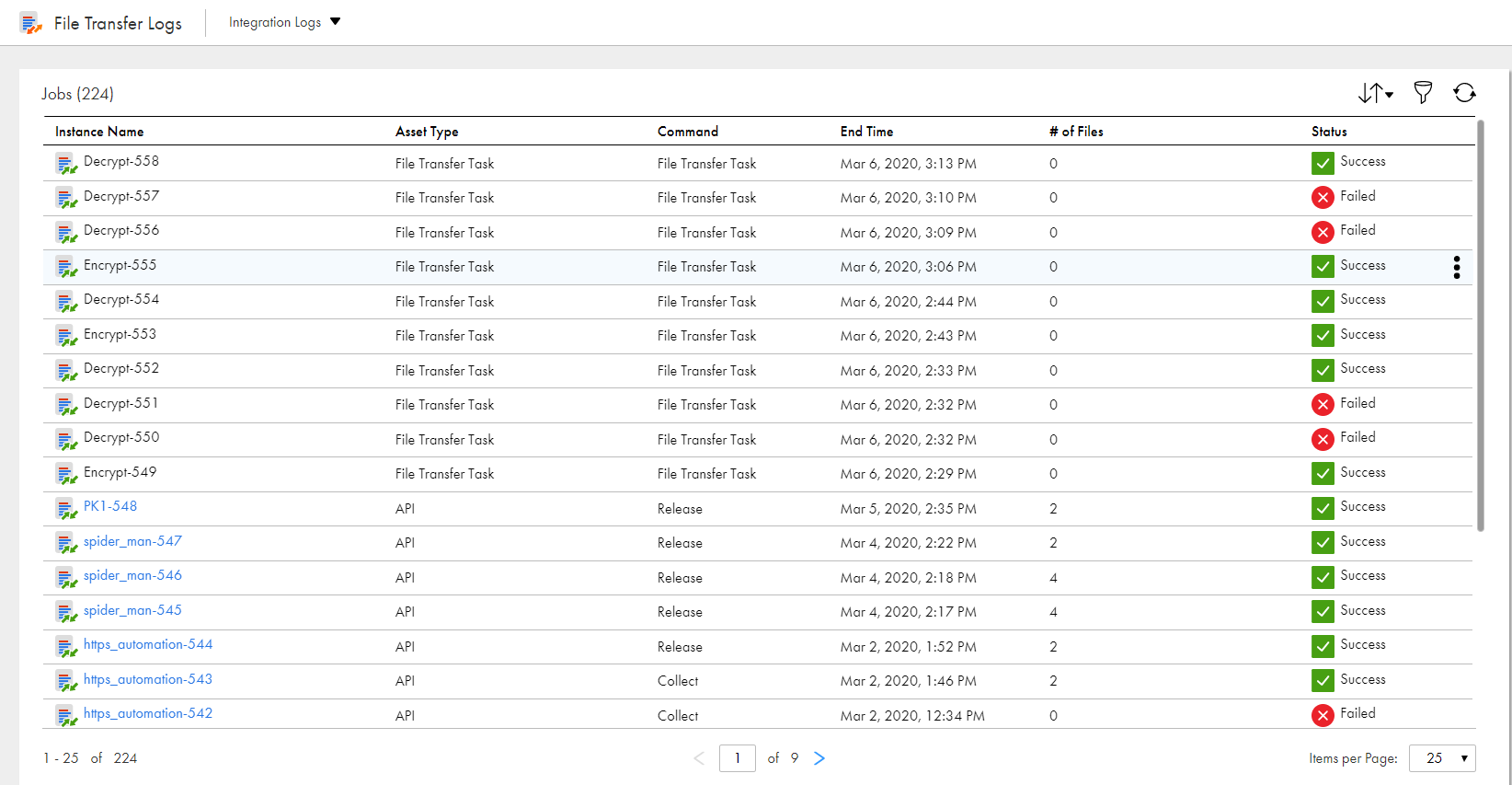Image resolution: width=1512 pixels, height=785 pixels.
Task: Click the Collect command for https_automation-543
Action: (x=678, y=681)
